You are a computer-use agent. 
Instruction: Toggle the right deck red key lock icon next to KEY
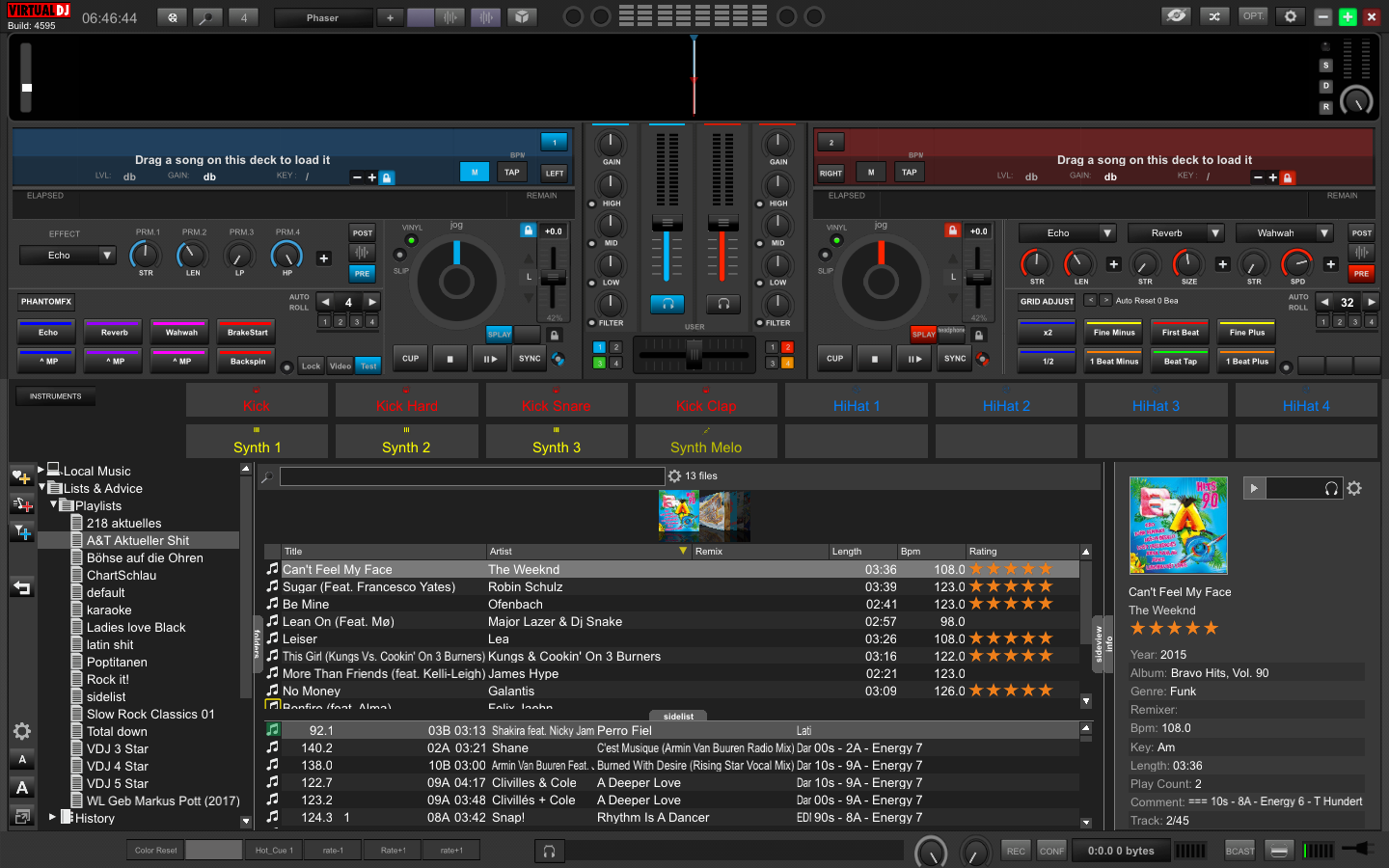[1288, 177]
